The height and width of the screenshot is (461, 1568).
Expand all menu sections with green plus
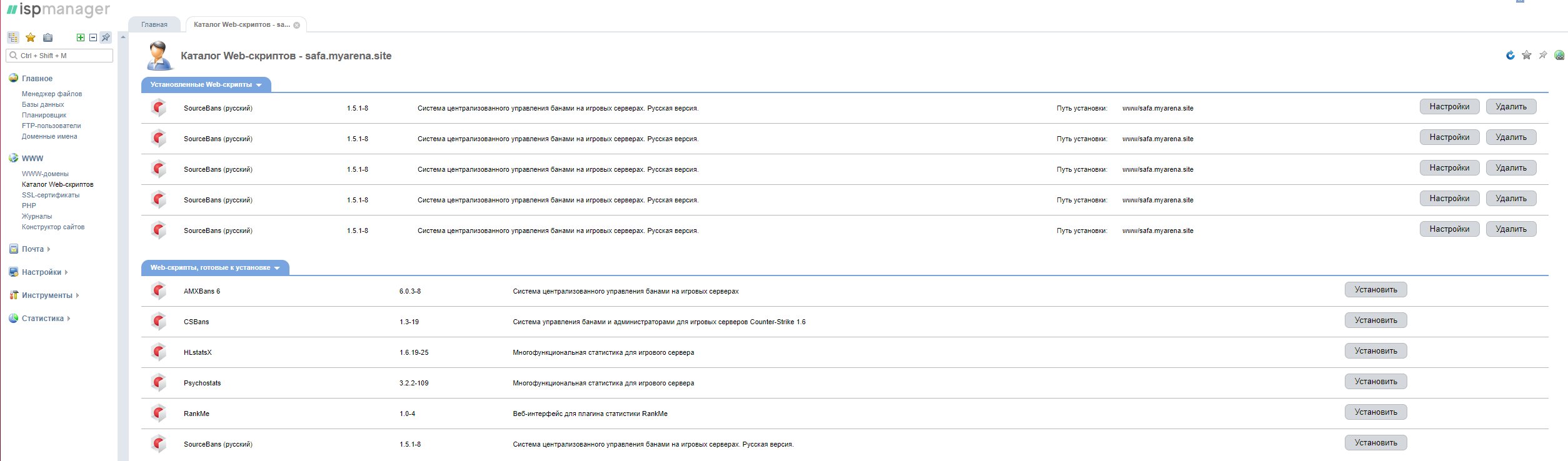(x=81, y=37)
